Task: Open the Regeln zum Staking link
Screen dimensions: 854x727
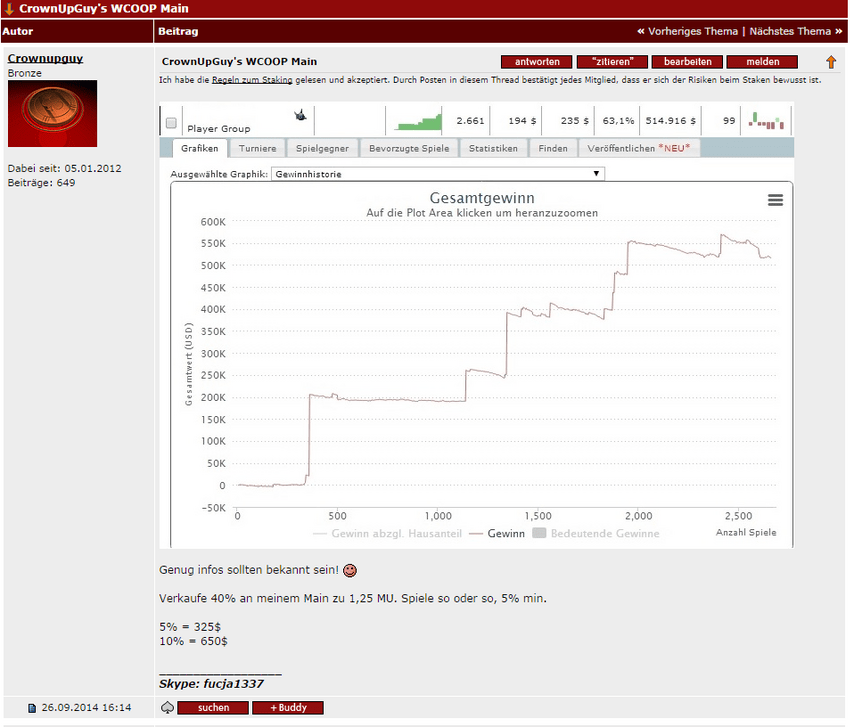Action: 252,80
